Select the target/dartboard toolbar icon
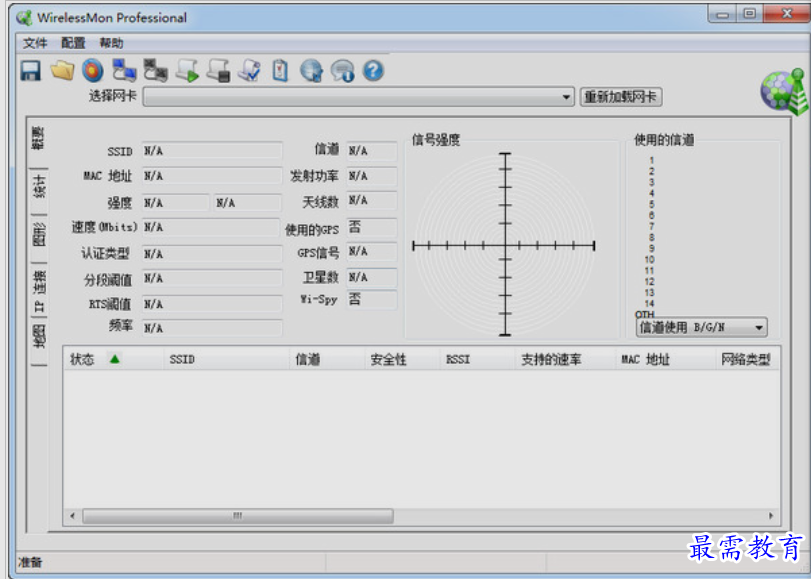The width and height of the screenshot is (811, 579). pos(92,71)
